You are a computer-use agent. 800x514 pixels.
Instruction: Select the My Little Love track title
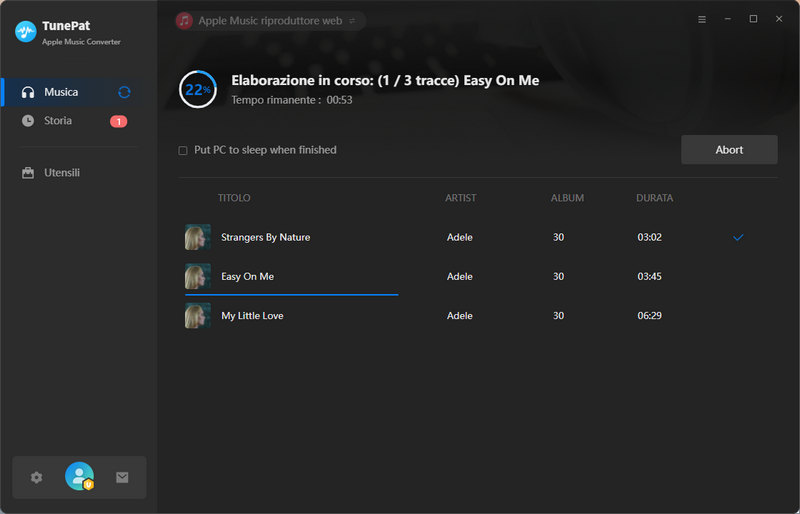click(x=252, y=316)
